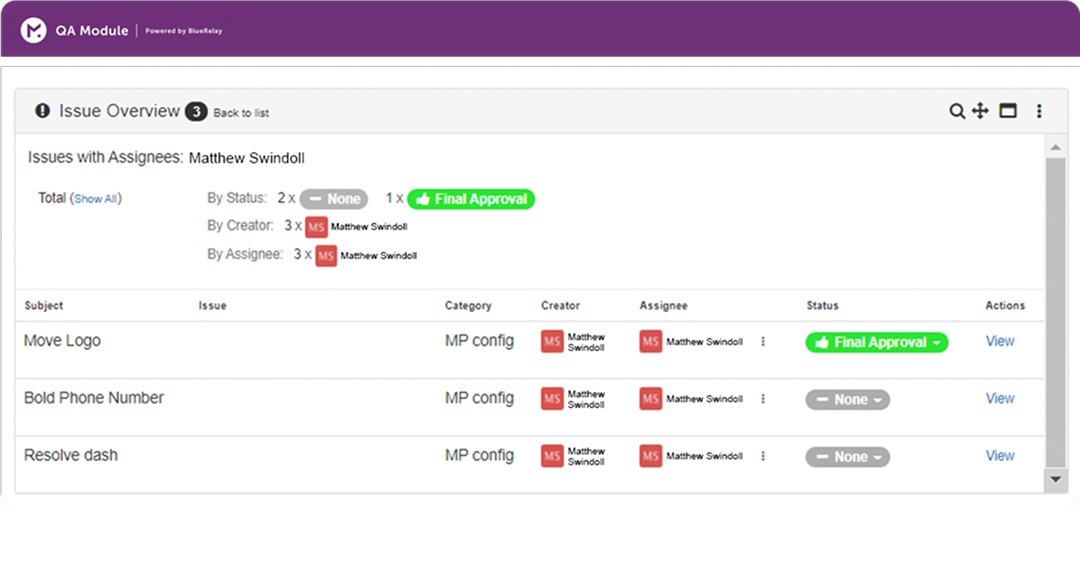Click MS avatar in By Creator summary

coord(316,227)
